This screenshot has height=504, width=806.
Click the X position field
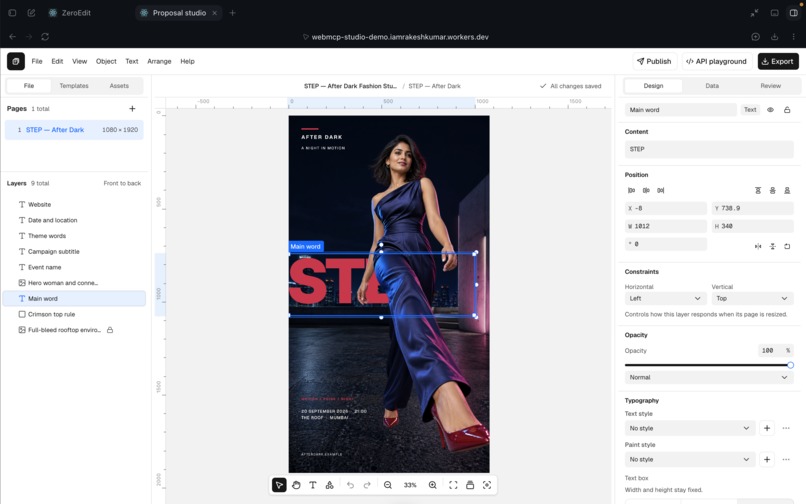click(x=666, y=208)
